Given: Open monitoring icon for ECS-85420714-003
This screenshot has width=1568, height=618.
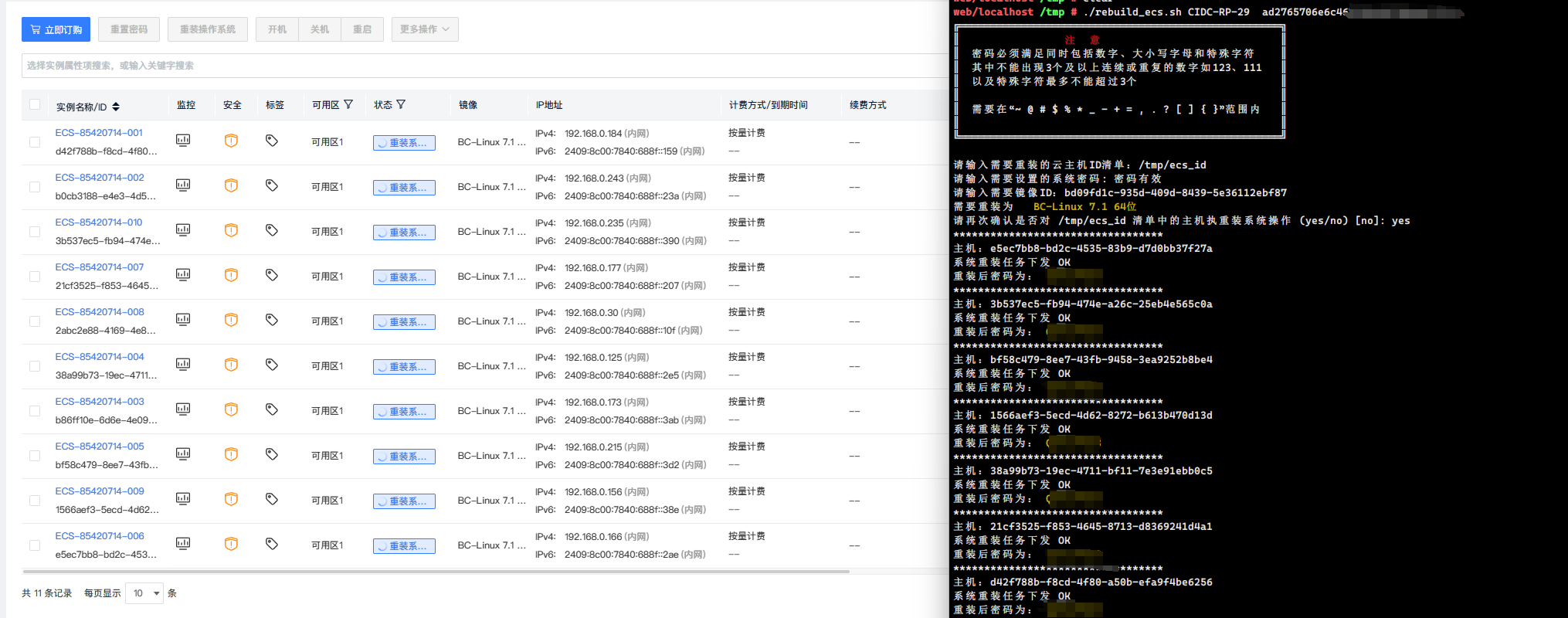Looking at the screenshot, I should click(183, 409).
